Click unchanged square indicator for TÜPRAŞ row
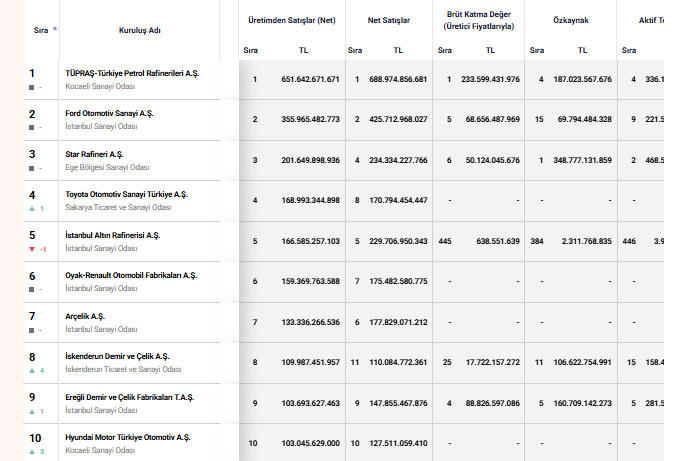This screenshot has width=682, height=461. 31,87
